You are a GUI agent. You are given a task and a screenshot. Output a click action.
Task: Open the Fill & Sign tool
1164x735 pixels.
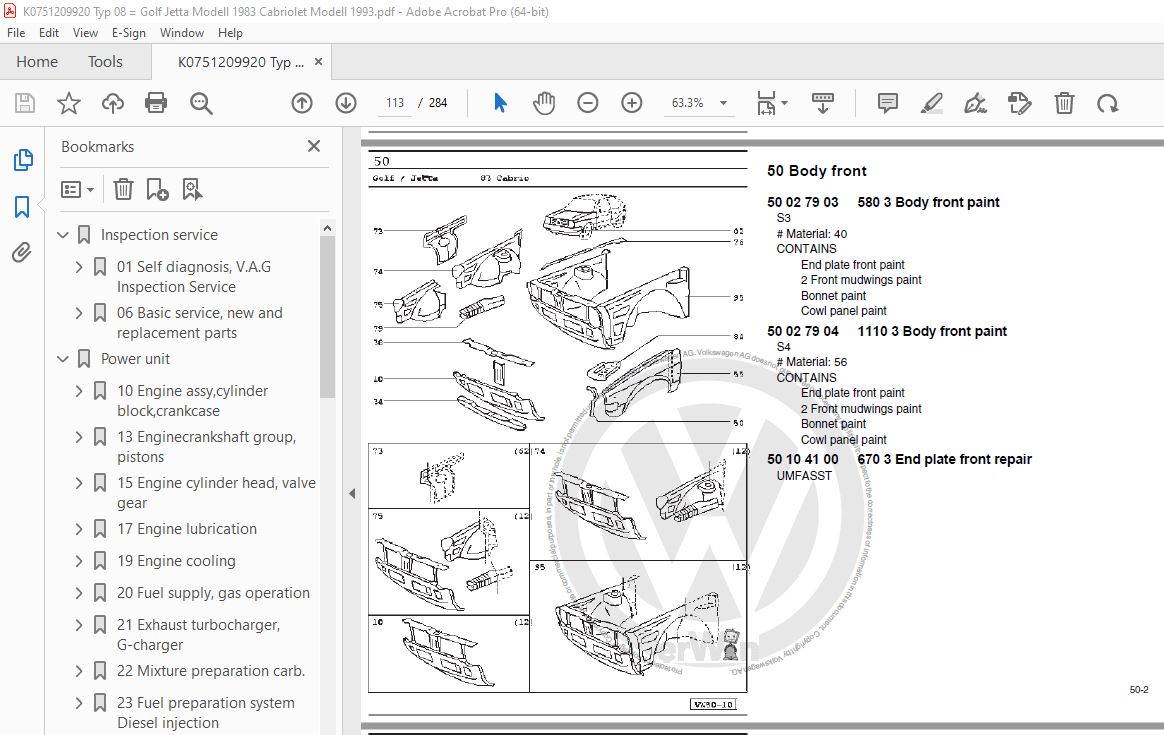click(975, 103)
